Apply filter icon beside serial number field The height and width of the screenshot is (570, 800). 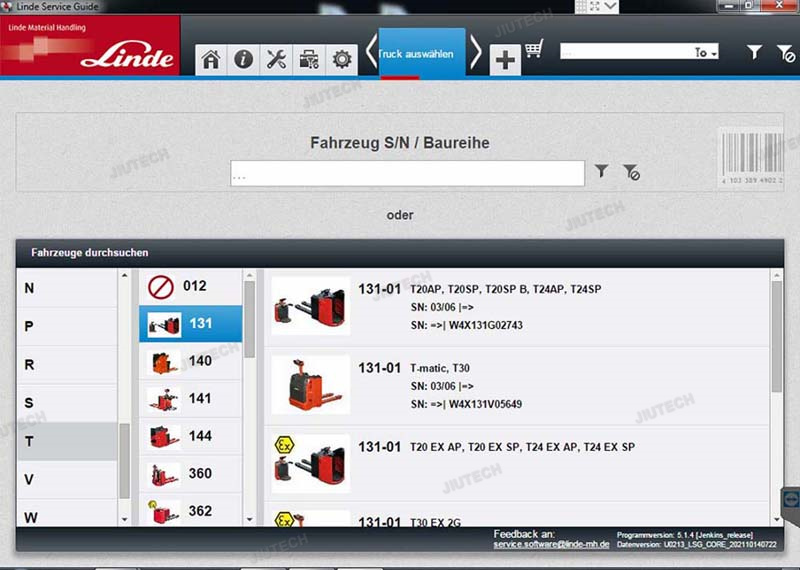(x=601, y=172)
